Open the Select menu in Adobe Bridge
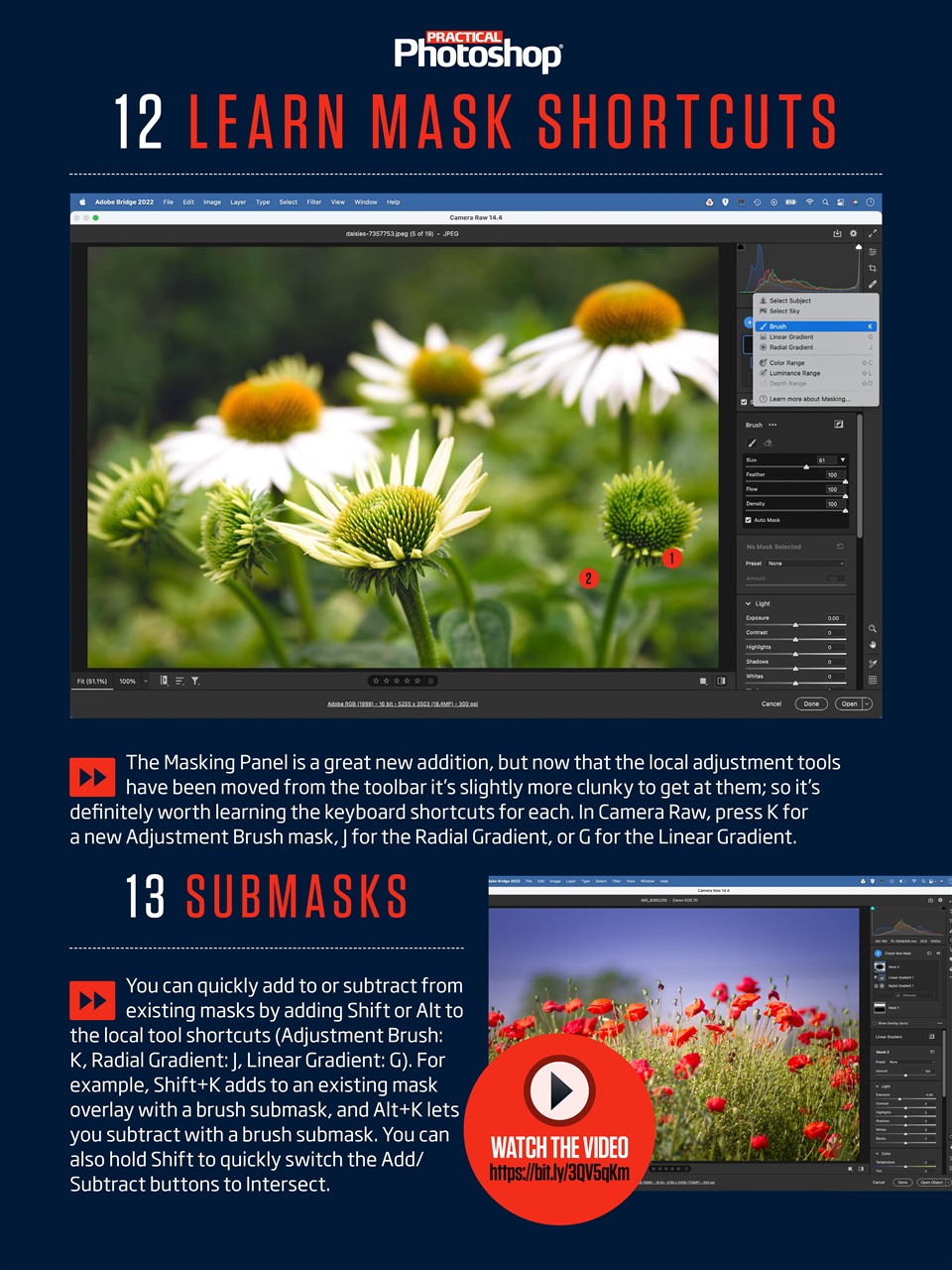The image size is (952, 1270). [288, 201]
